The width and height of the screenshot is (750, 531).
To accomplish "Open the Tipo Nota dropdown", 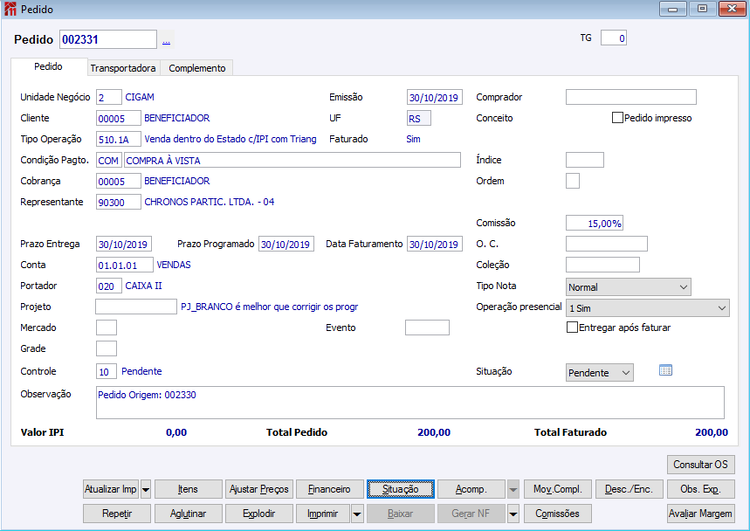I will 628,287.
